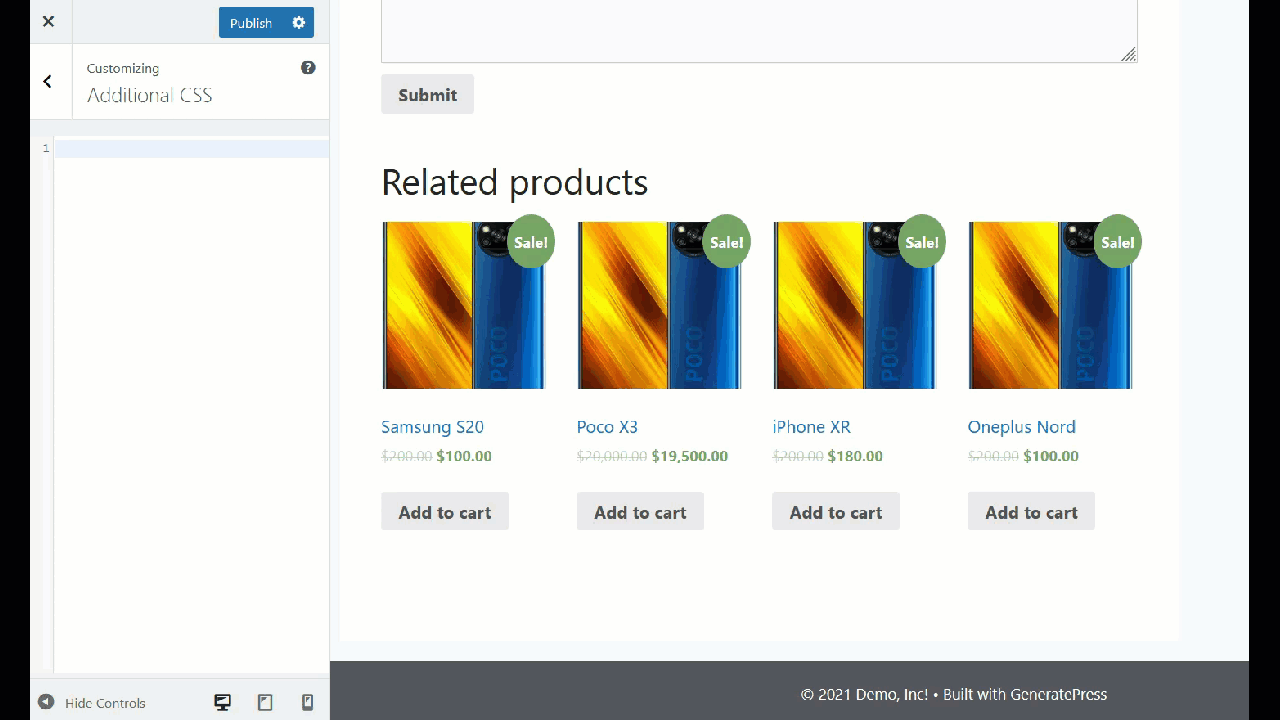Go back with the left chevron arrow
This screenshot has height=720, width=1280.
pos(48,82)
